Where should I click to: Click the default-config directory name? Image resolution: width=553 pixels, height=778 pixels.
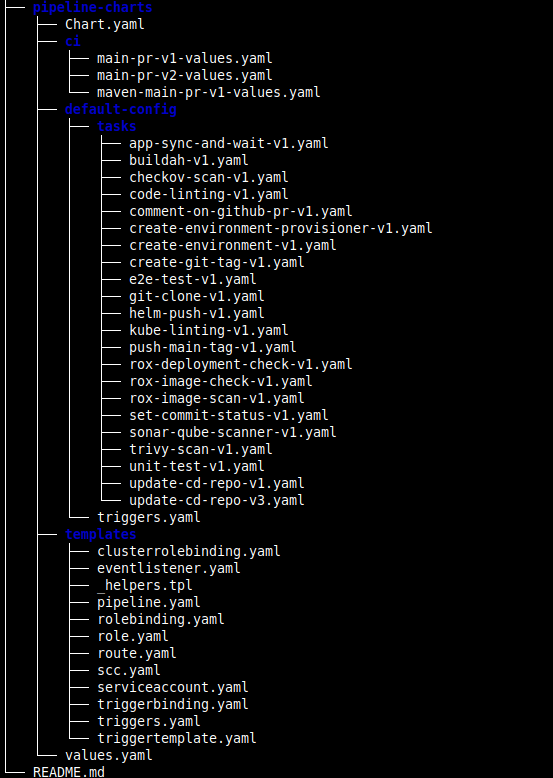click(121, 109)
